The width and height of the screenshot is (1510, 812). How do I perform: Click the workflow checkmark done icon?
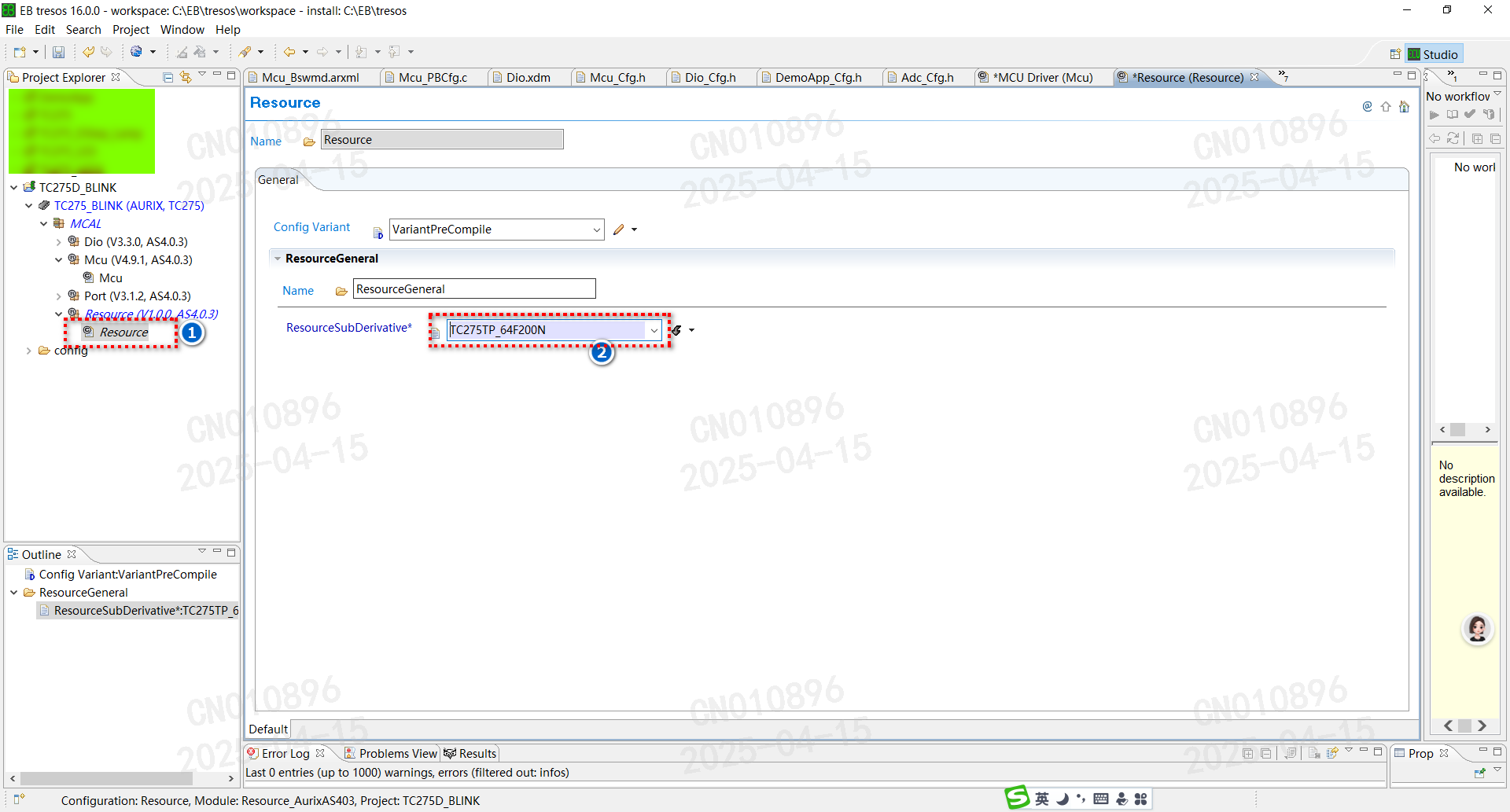1470,115
